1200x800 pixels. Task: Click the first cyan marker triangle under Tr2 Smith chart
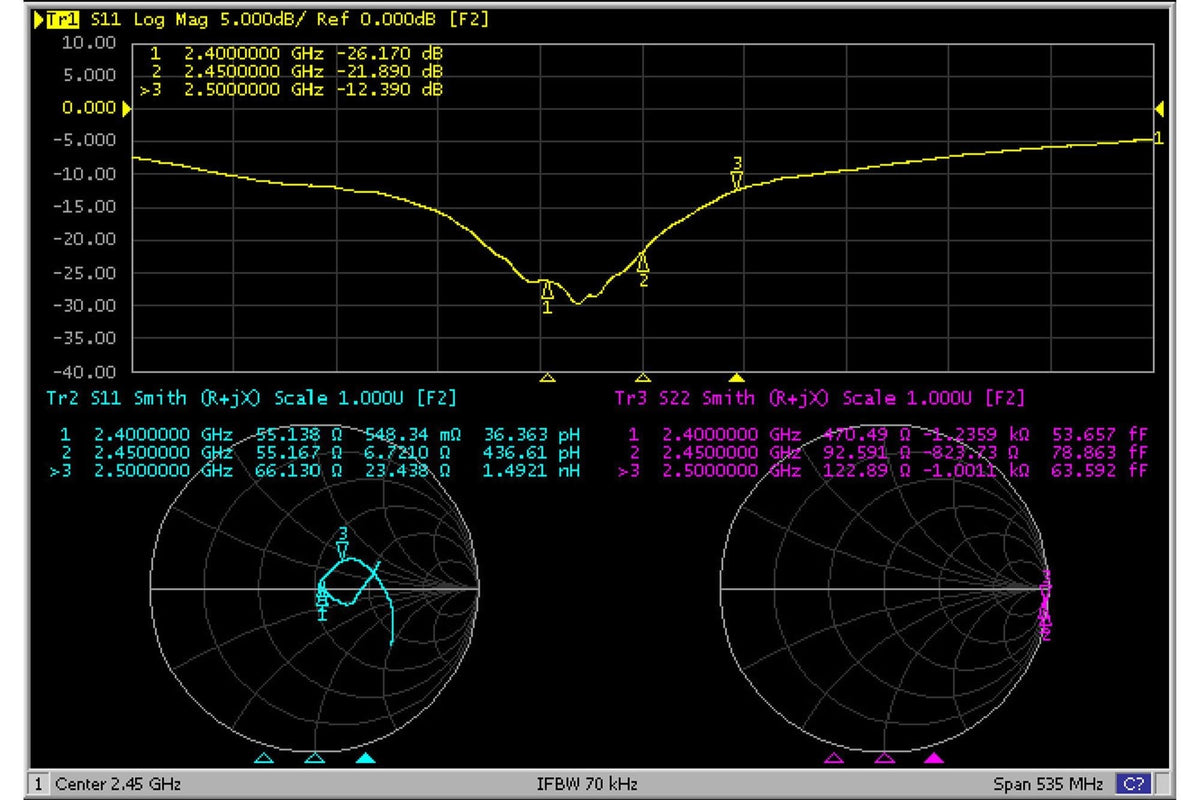point(263,759)
